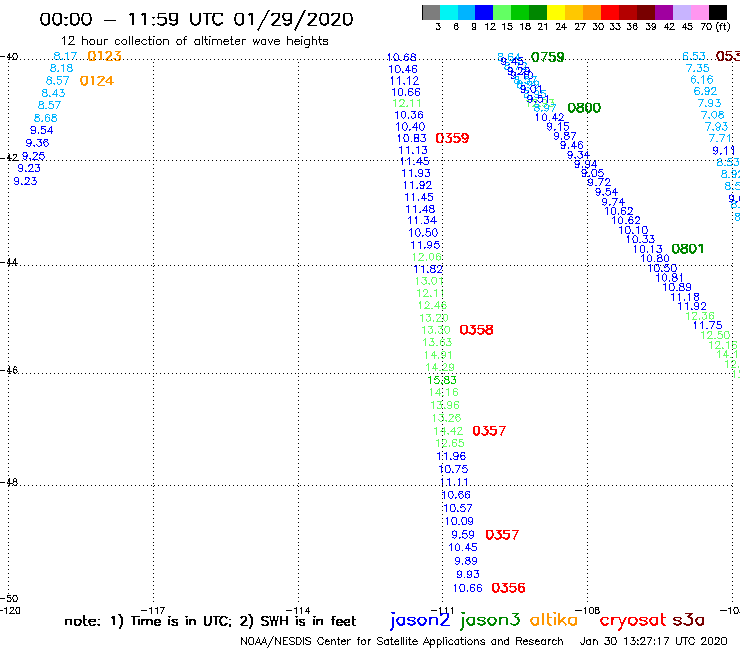Image resolution: width=740 pixels, height=650 pixels.
Task: Click the wave height value 10.57
Action: [458, 508]
